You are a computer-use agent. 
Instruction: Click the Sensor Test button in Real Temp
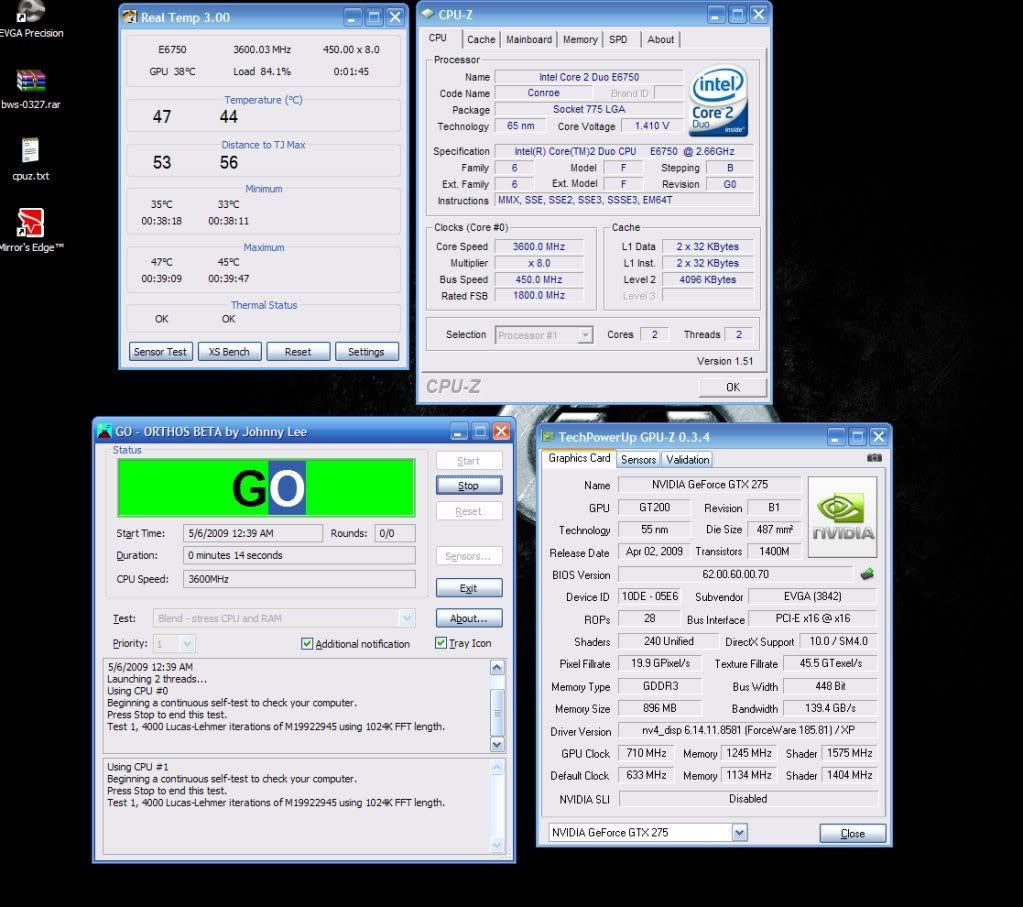click(160, 352)
